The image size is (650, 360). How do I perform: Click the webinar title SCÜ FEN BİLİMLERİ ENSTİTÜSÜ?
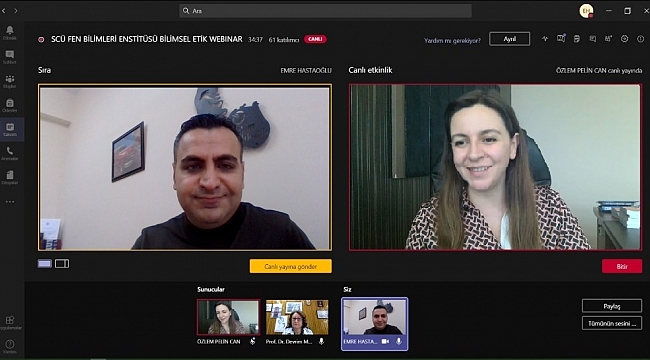click(147, 39)
